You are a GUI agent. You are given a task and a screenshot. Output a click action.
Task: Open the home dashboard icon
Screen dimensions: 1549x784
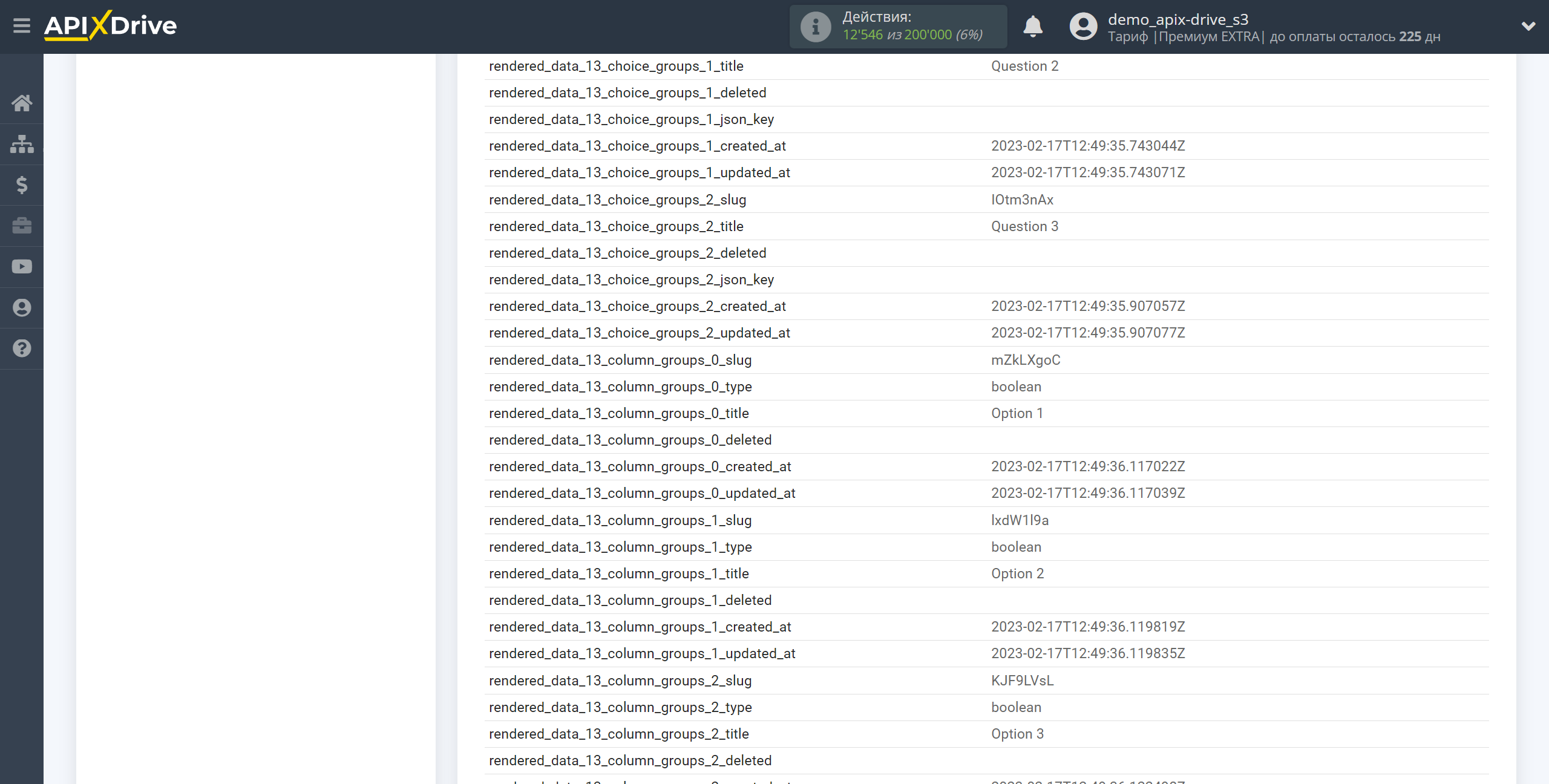22,103
